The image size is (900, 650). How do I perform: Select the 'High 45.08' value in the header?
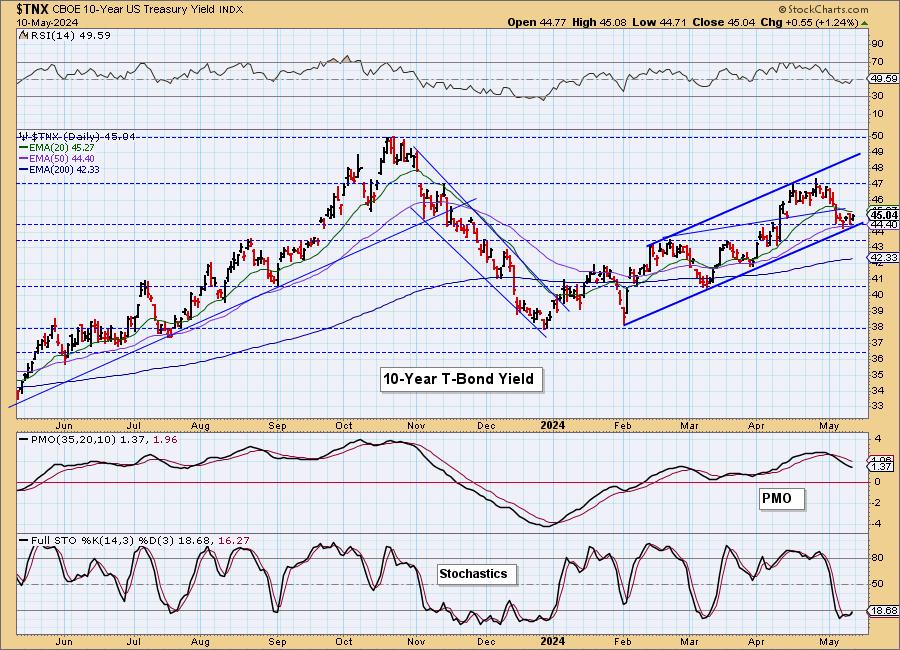(599, 22)
